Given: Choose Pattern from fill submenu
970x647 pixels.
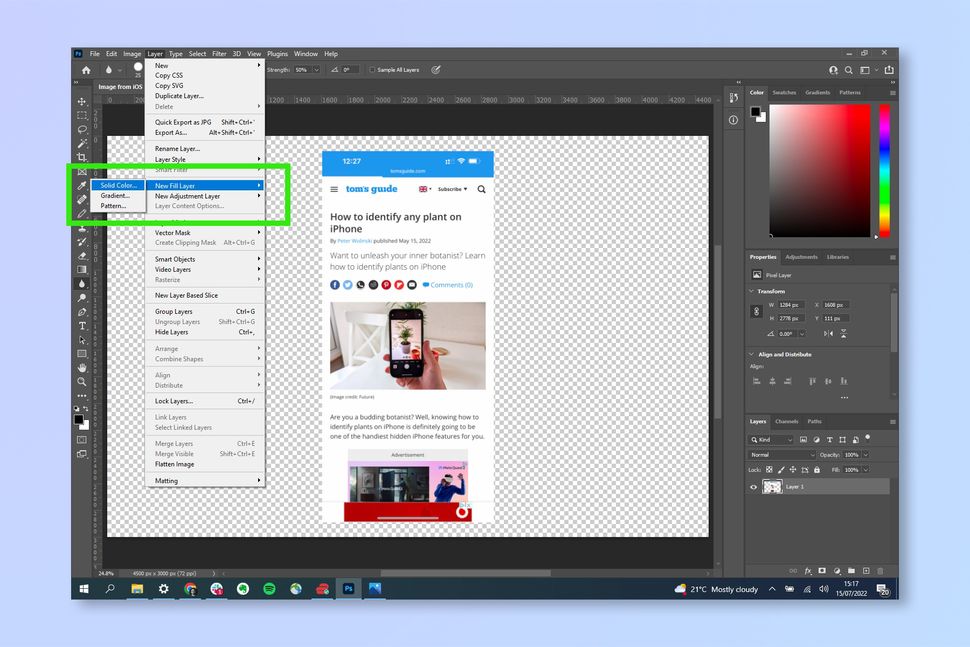Looking at the screenshot, I should click(118, 206).
